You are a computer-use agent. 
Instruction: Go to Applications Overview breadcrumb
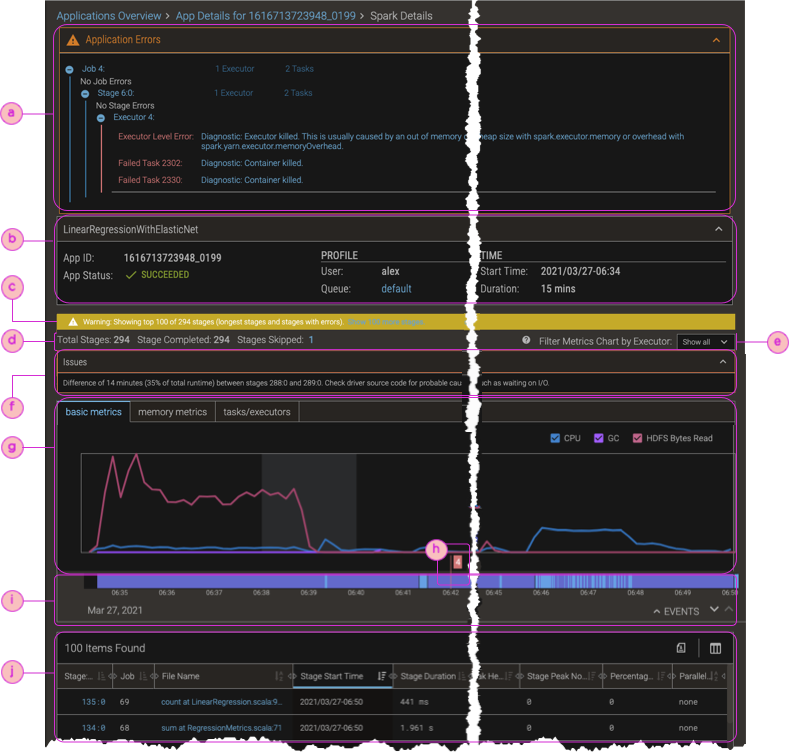109,16
